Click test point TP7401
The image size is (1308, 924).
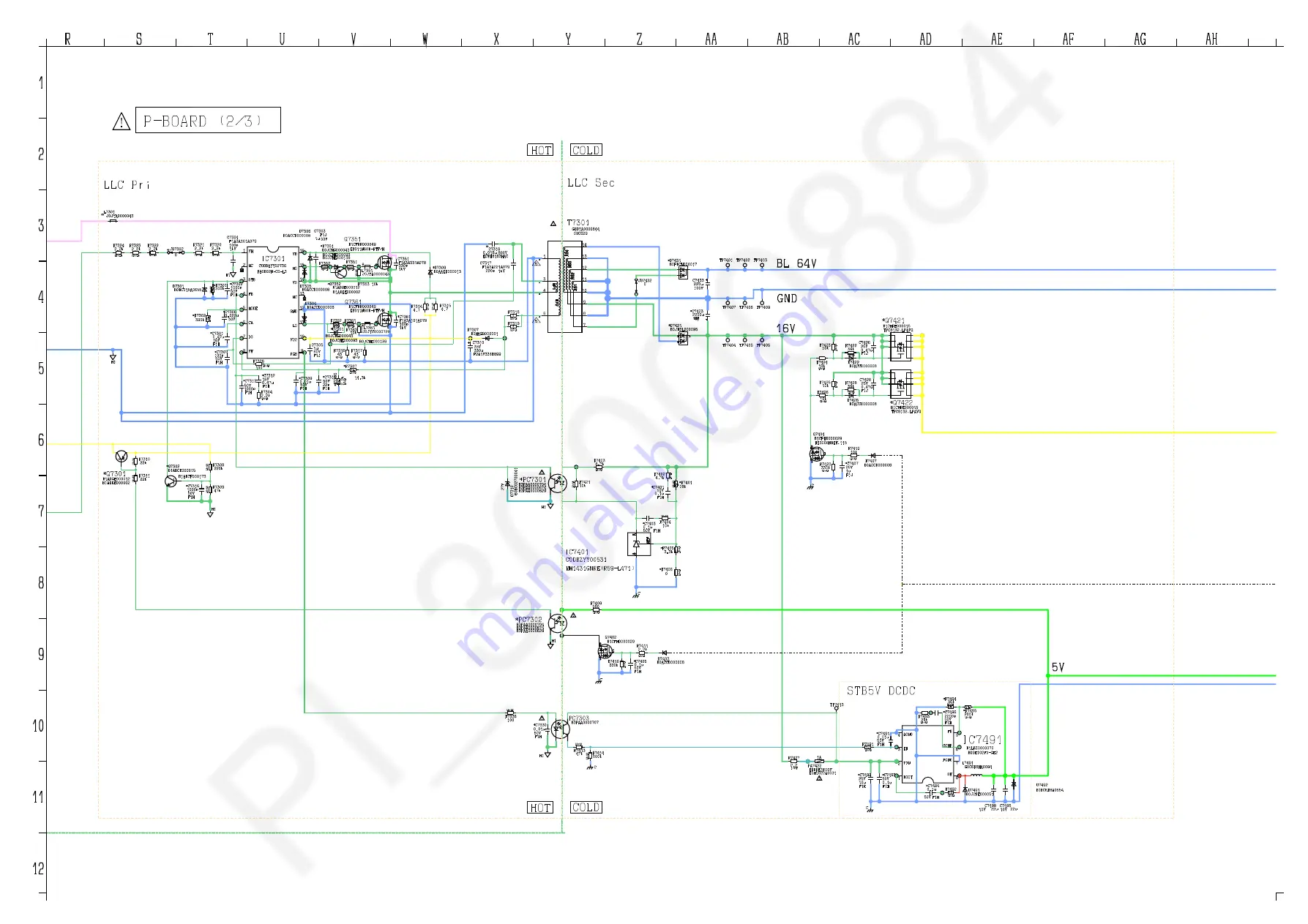click(x=727, y=266)
